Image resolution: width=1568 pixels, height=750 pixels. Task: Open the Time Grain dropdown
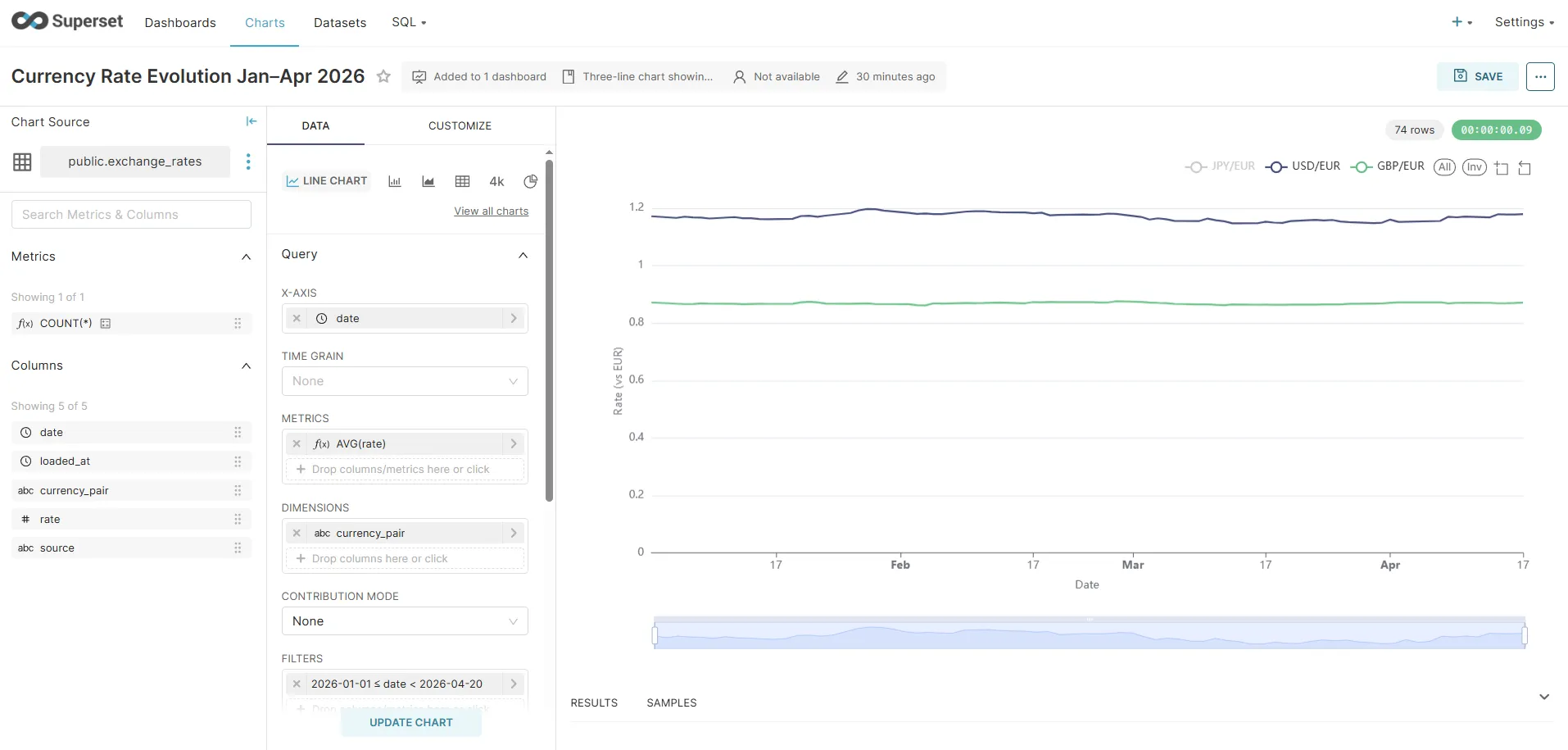pyautogui.click(x=404, y=381)
